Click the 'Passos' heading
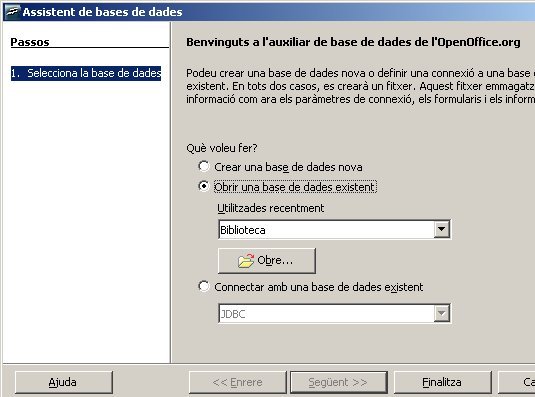535x397 pixels. (30, 42)
